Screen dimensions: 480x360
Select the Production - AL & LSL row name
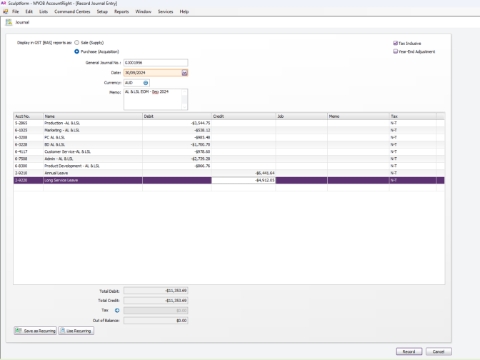point(62,123)
